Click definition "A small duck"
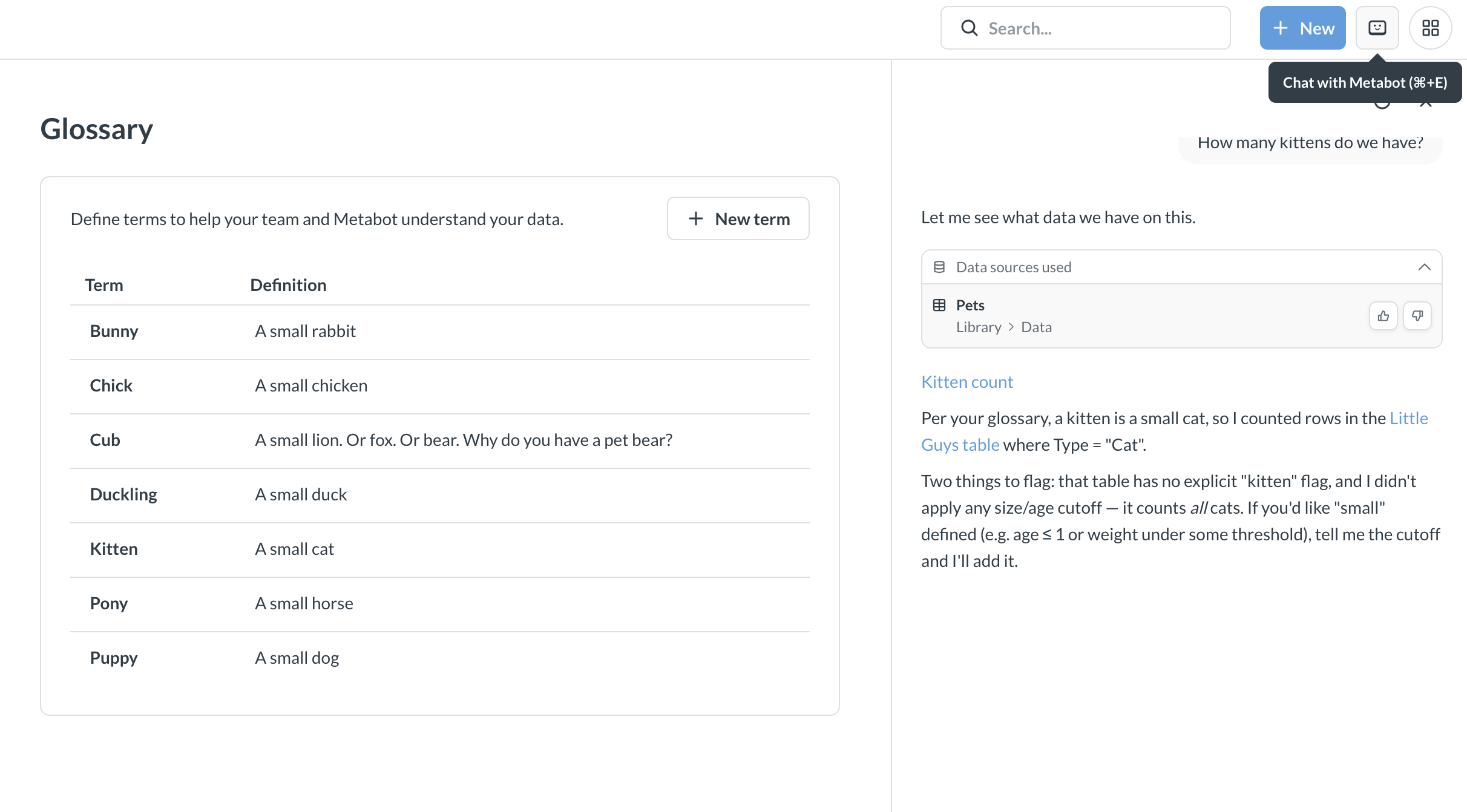The image size is (1467, 812). (301, 494)
